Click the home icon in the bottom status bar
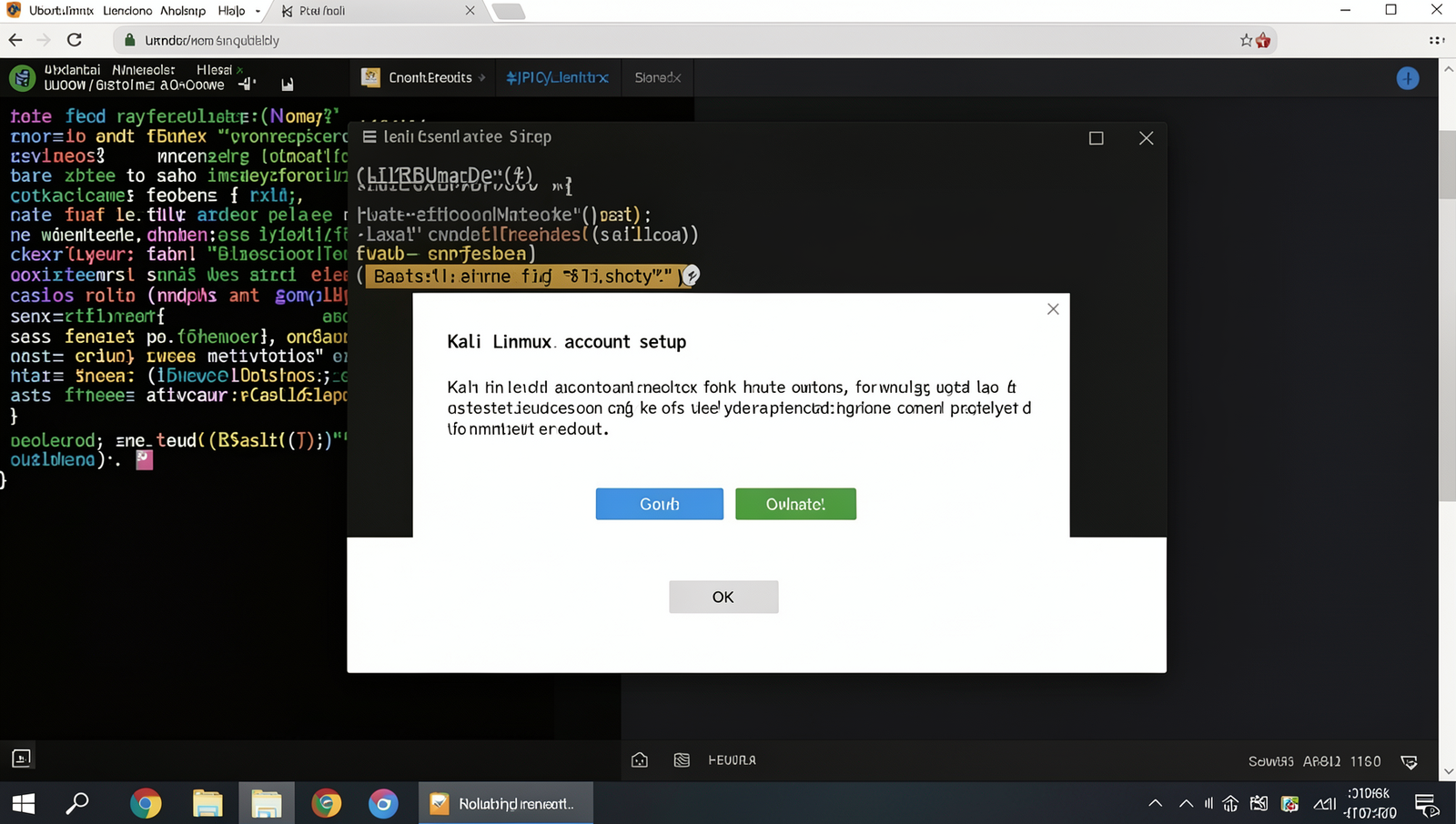The width and height of the screenshot is (1456, 824). coord(640,759)
